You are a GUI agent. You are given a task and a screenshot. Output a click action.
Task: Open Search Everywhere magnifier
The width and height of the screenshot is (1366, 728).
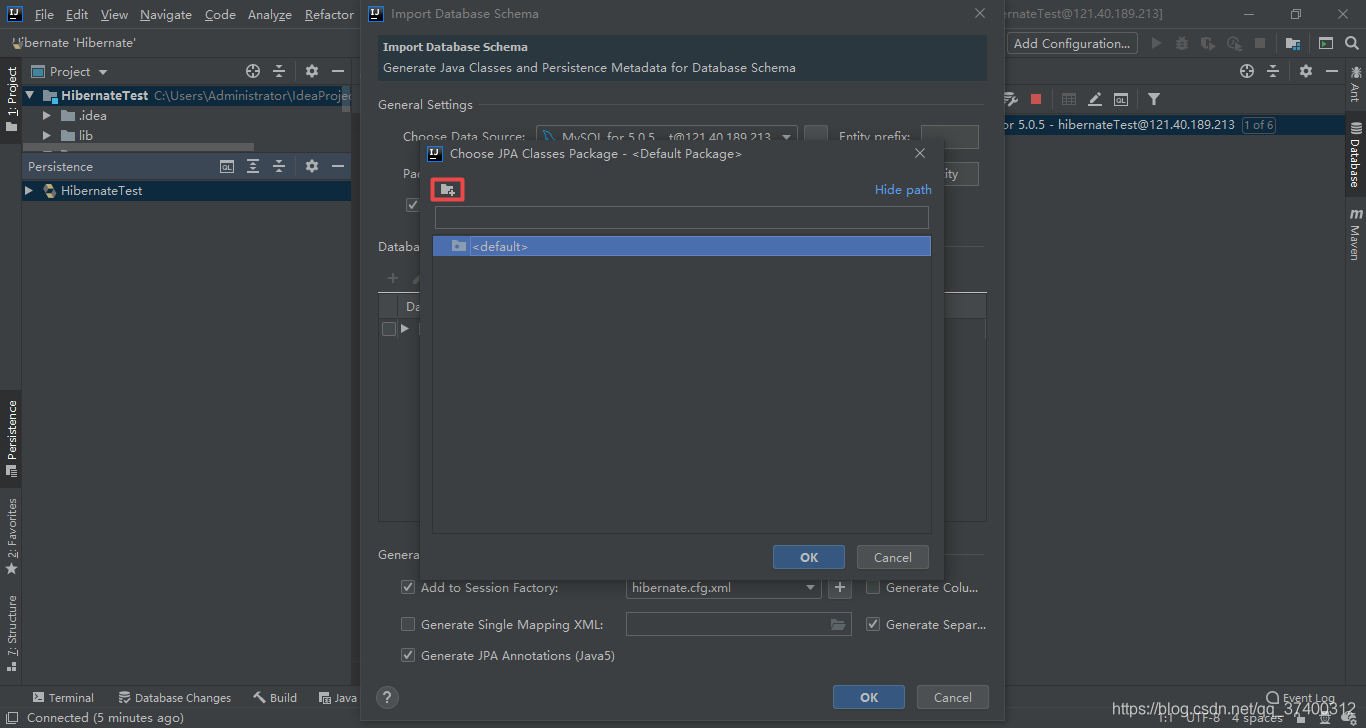point(1352,43)
